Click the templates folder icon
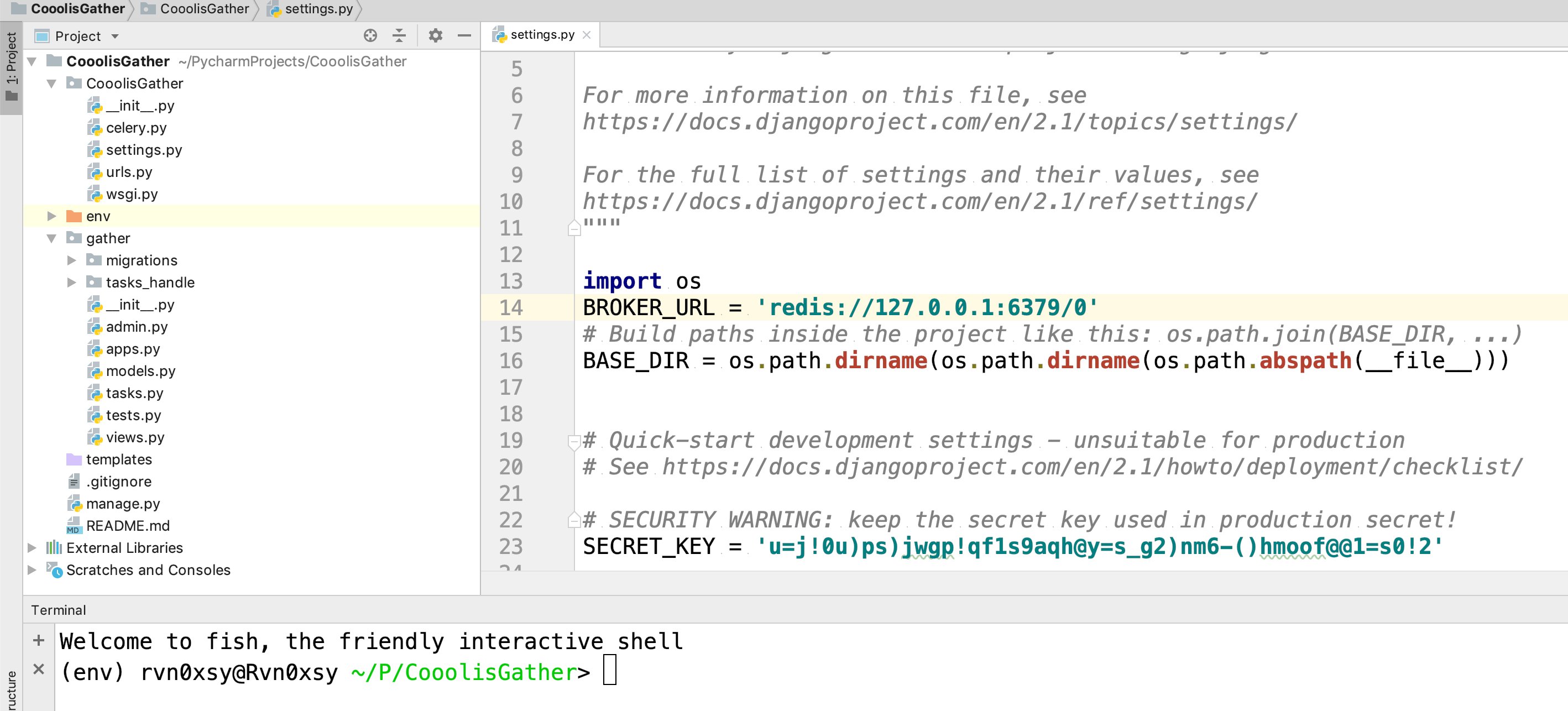1568x711 pixels. [74, 459]
